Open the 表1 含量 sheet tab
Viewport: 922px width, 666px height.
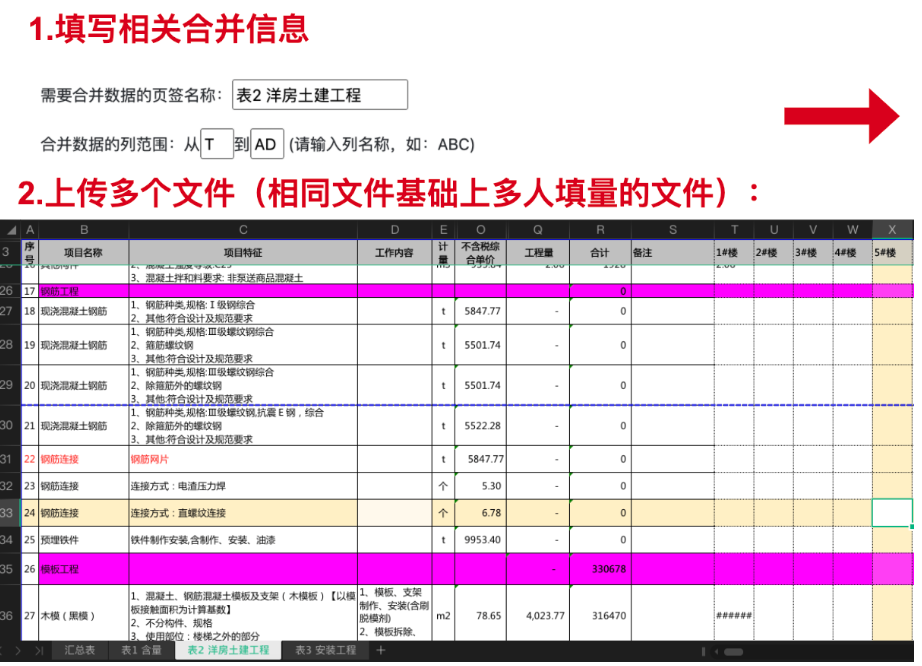(x=141, y=651)
